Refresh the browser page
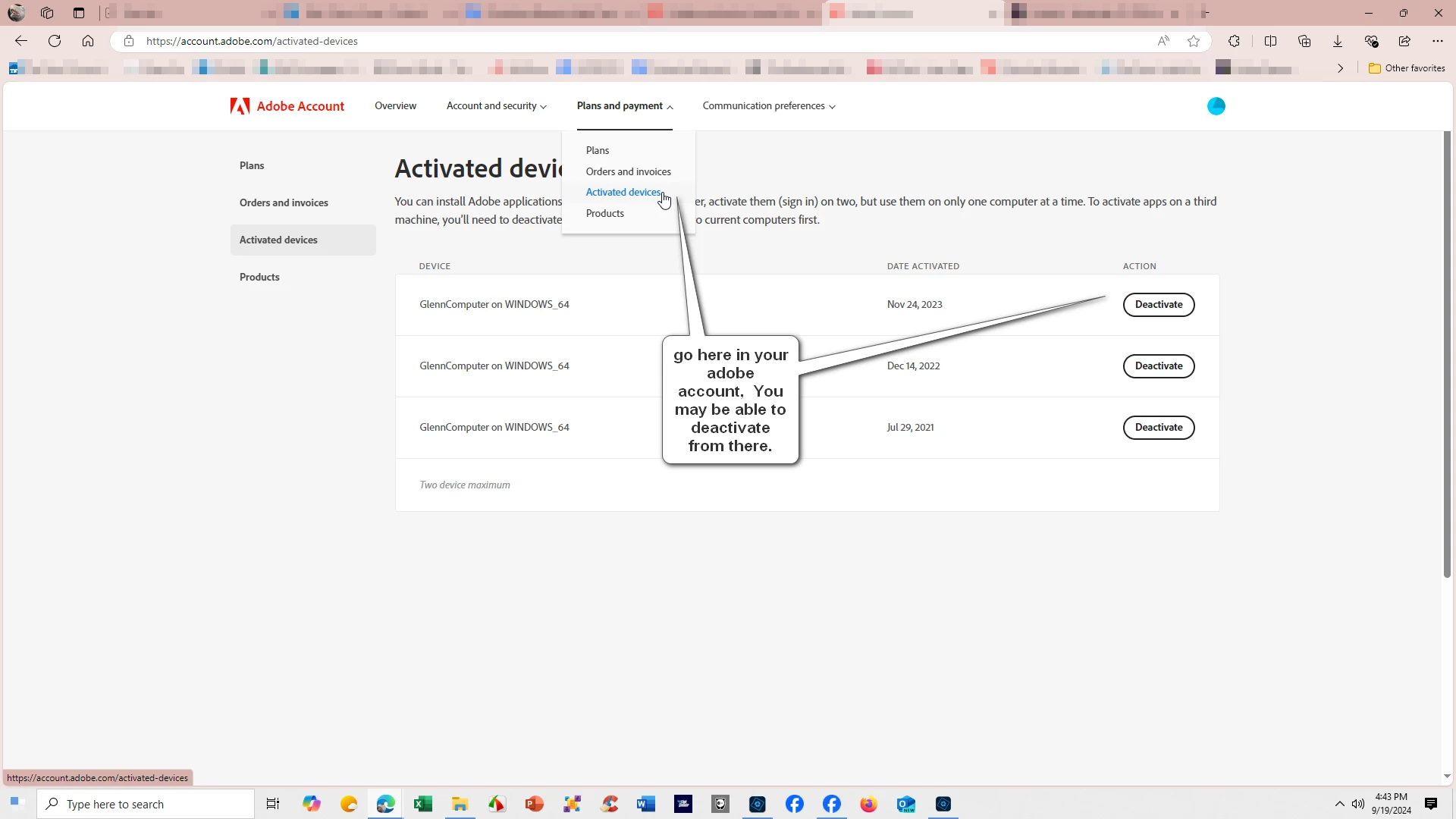This screenshot has width=1456, height=819. click(x=55, y=41)
